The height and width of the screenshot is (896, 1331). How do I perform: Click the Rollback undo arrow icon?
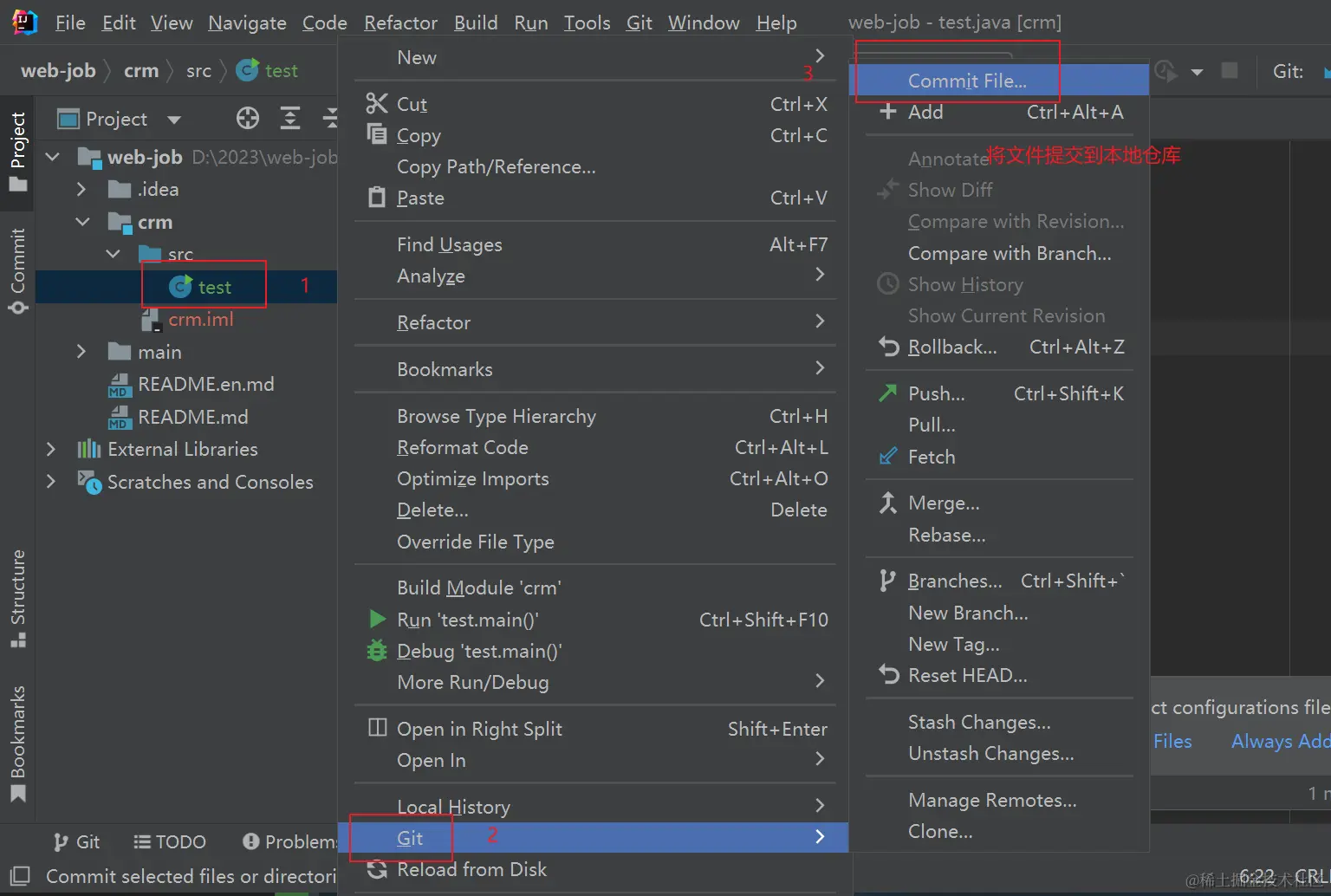[x=888, y=347]
